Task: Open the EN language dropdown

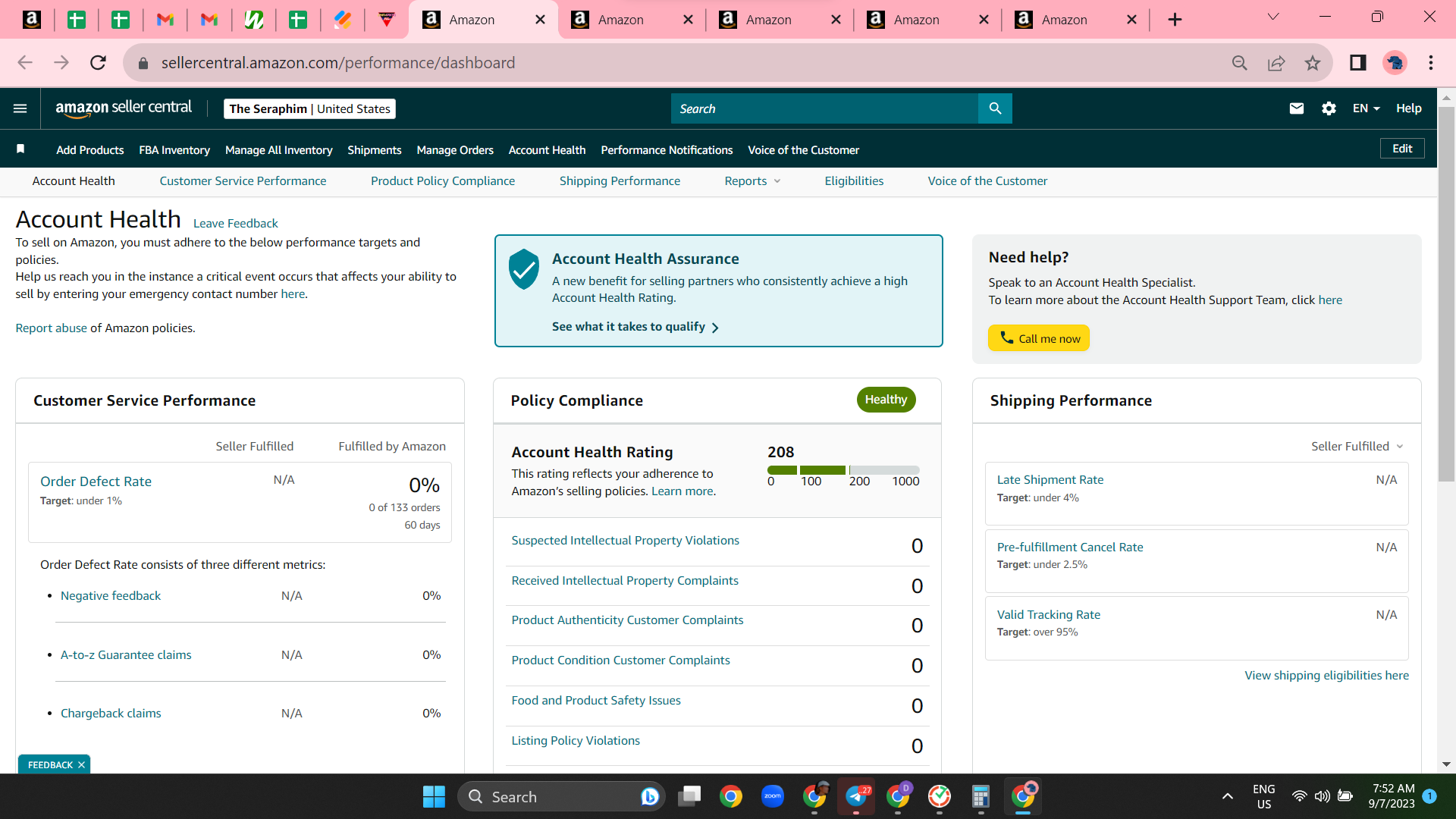Action: (x=1366, y=108)
